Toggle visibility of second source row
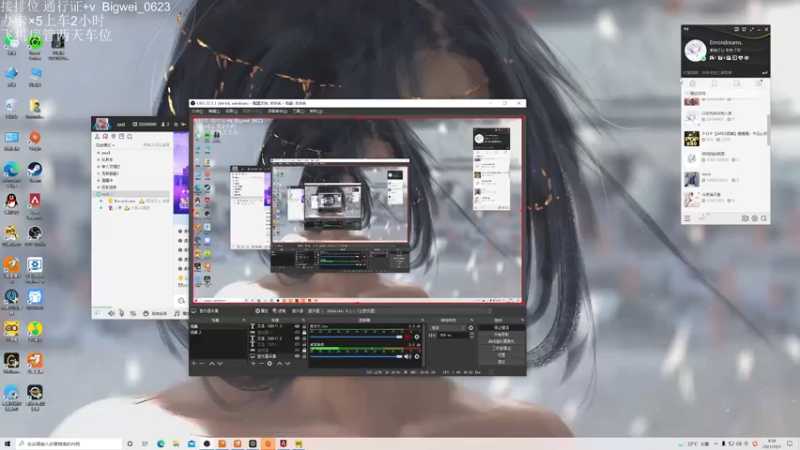Viewport: 800px width, 450px height. click(297, 332)
